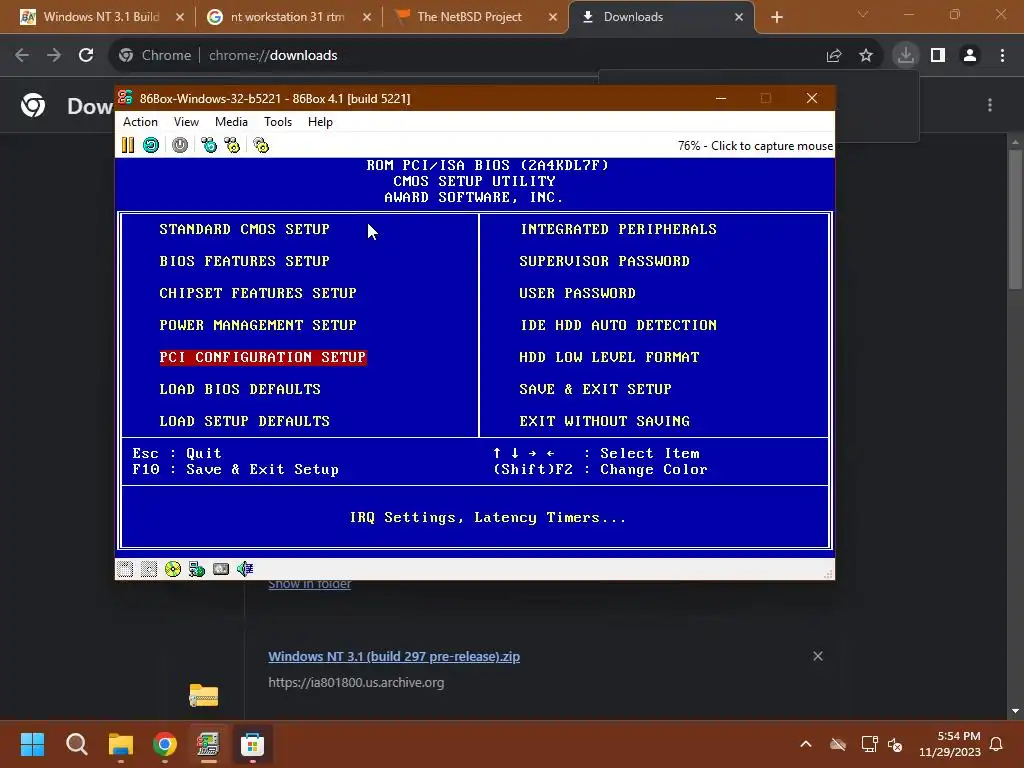
Task: Switch to Windows NT 3.1 Build tab
Action: pyautogui.click(x=102, y=17)
